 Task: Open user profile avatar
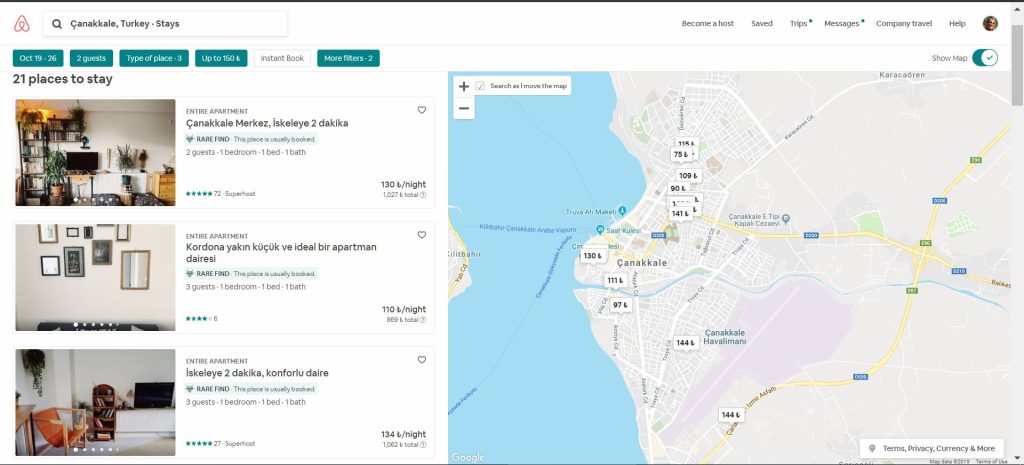coord(990,23)
